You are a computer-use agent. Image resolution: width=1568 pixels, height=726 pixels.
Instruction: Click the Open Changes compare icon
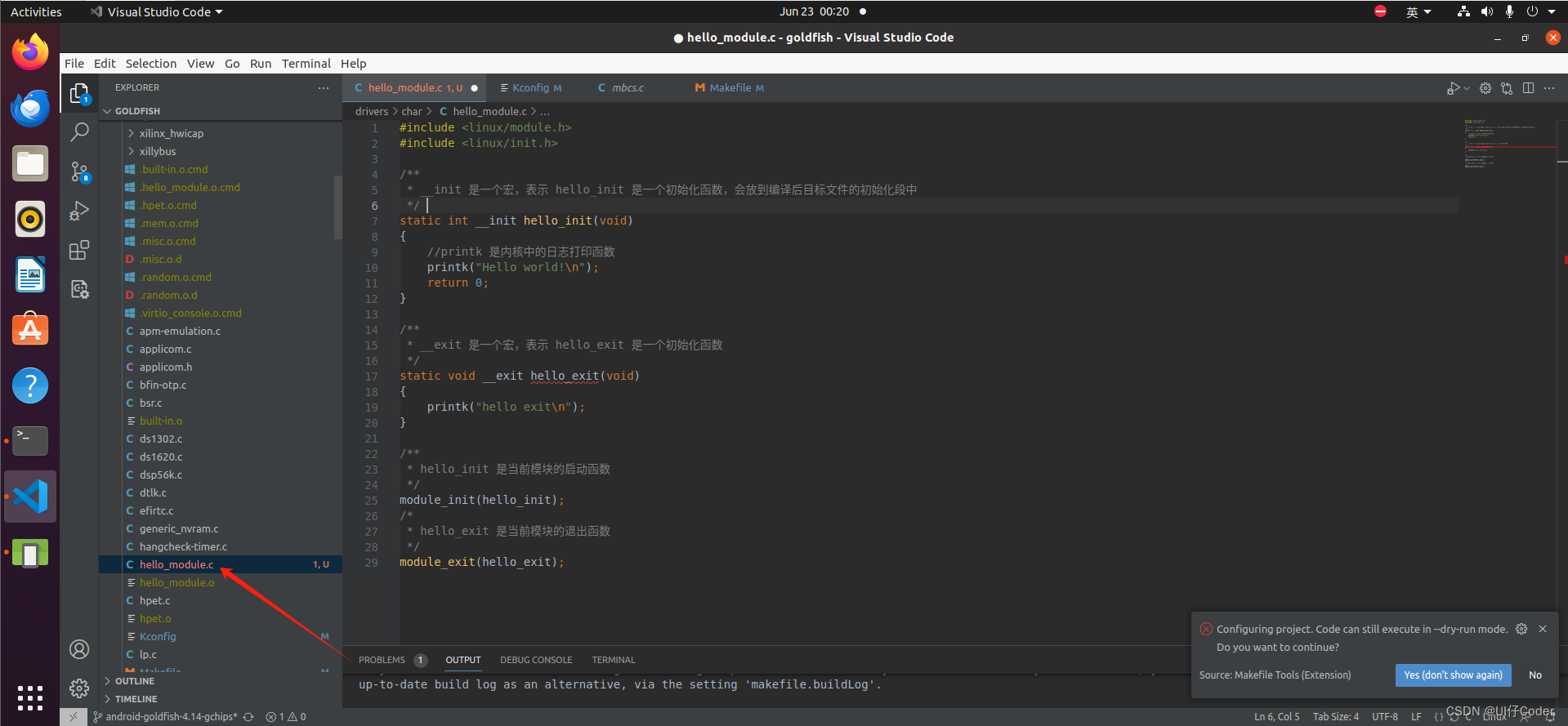click(1507, 88)
